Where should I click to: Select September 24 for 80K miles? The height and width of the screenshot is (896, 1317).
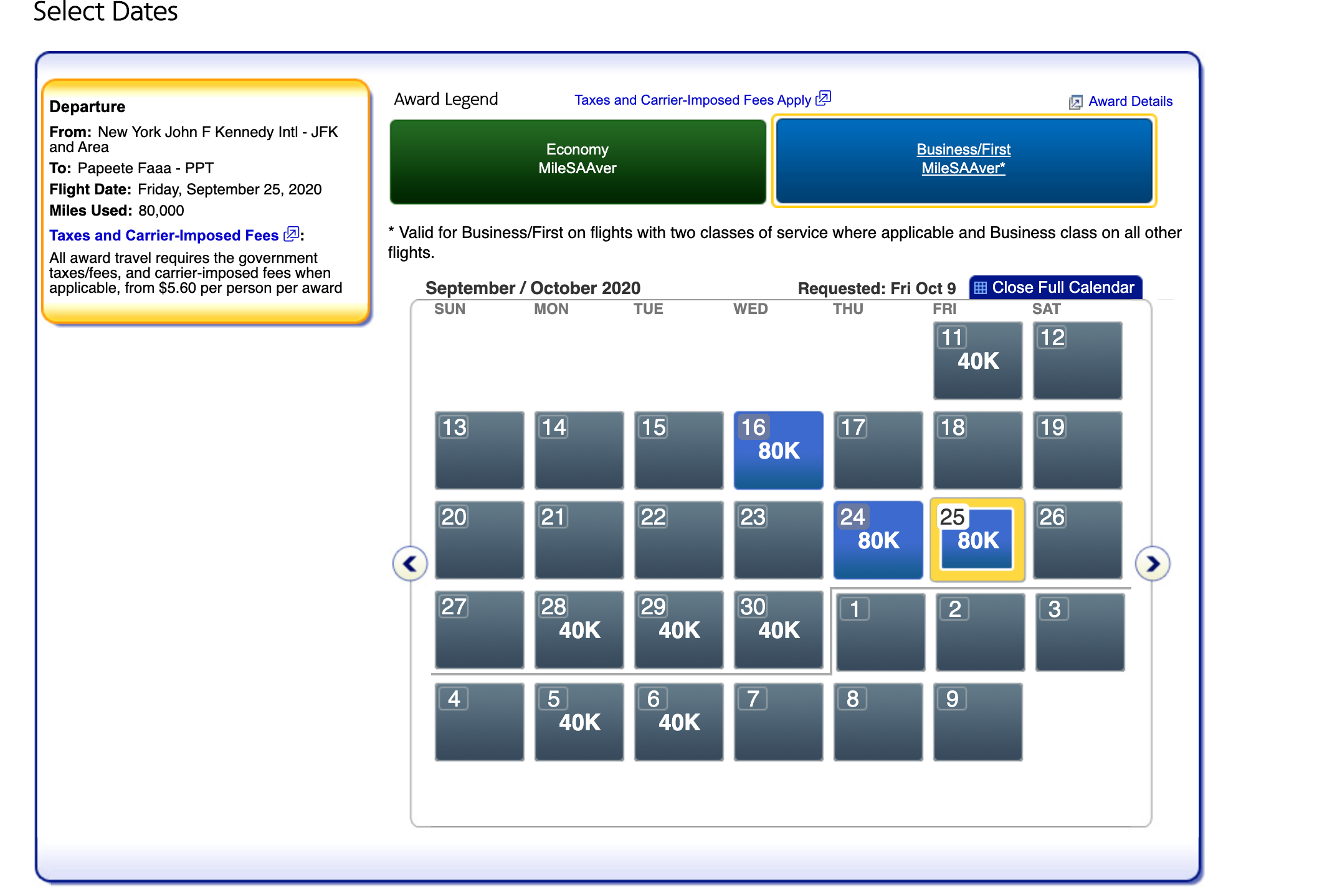(x=878, y=540)
